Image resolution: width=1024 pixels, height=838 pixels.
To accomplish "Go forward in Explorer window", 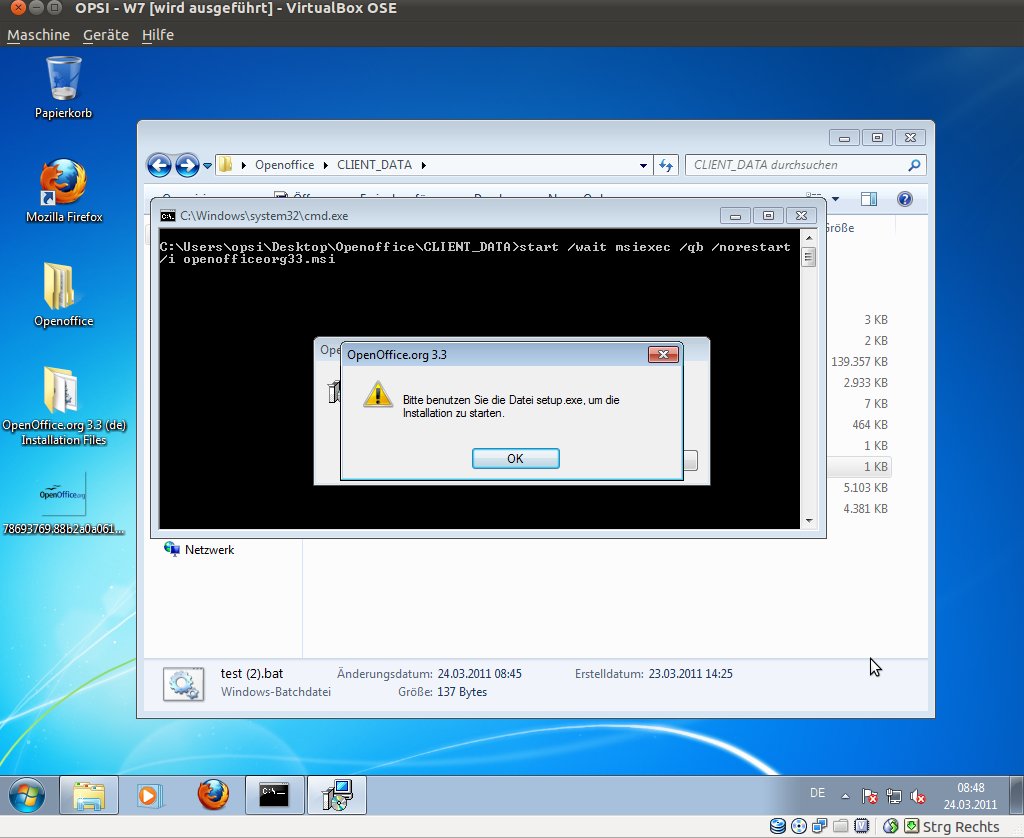I will (187, 165).
